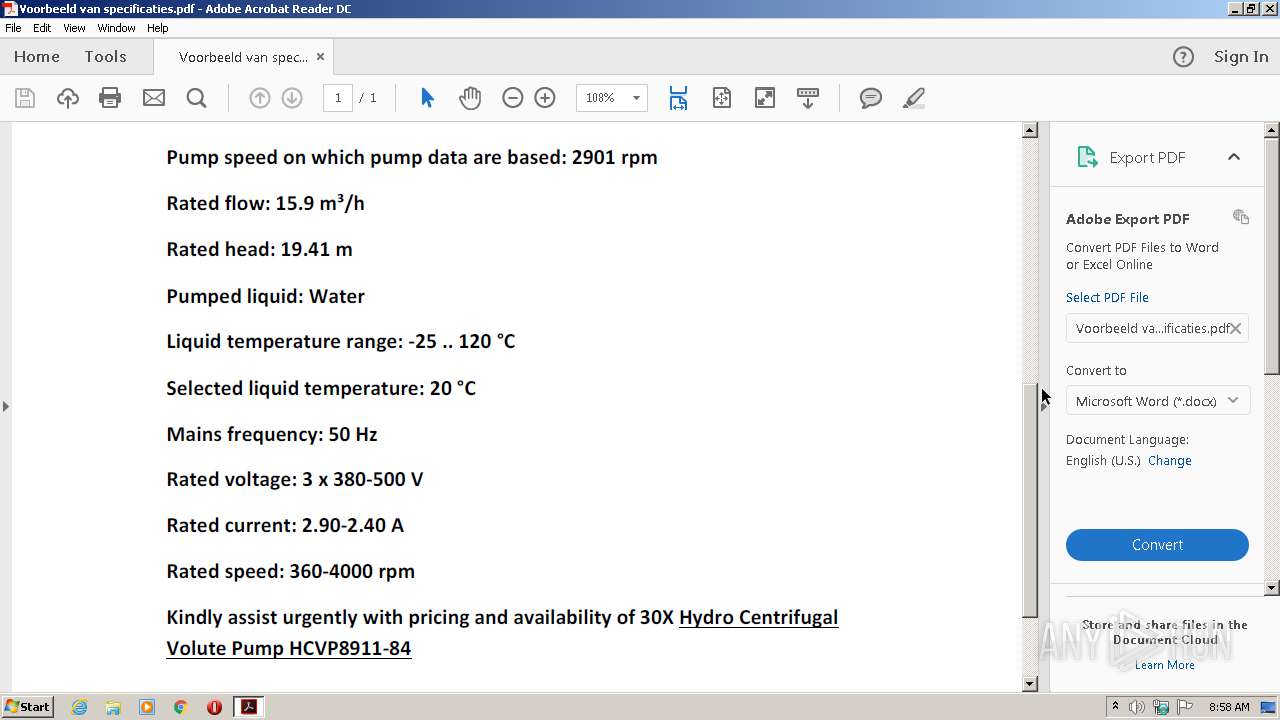Collapse the Export PDF section chevron
The height and width of the screenshot is (720, 1280).
tap(1234, 157)
